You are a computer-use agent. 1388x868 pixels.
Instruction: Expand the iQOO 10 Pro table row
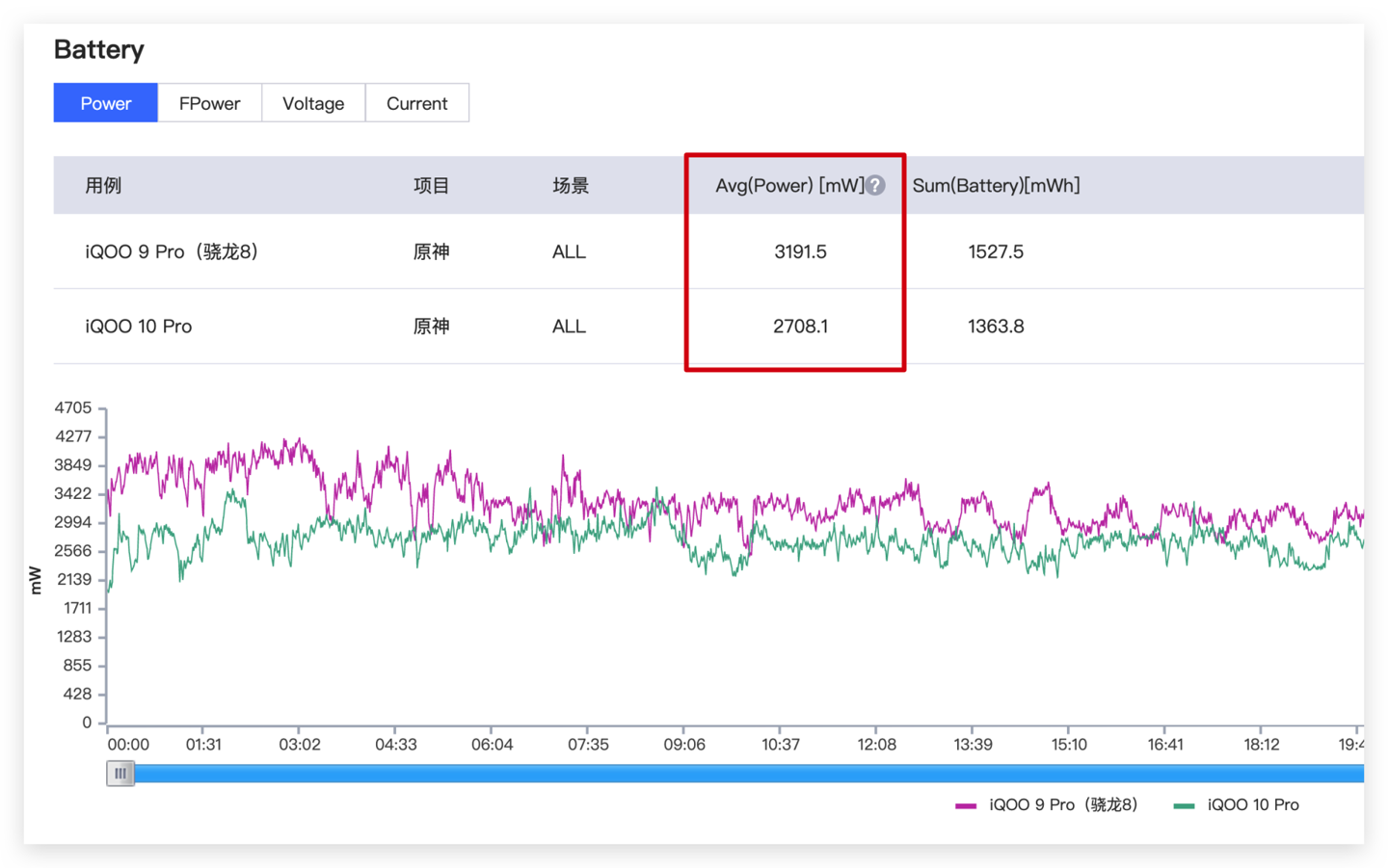140,326
